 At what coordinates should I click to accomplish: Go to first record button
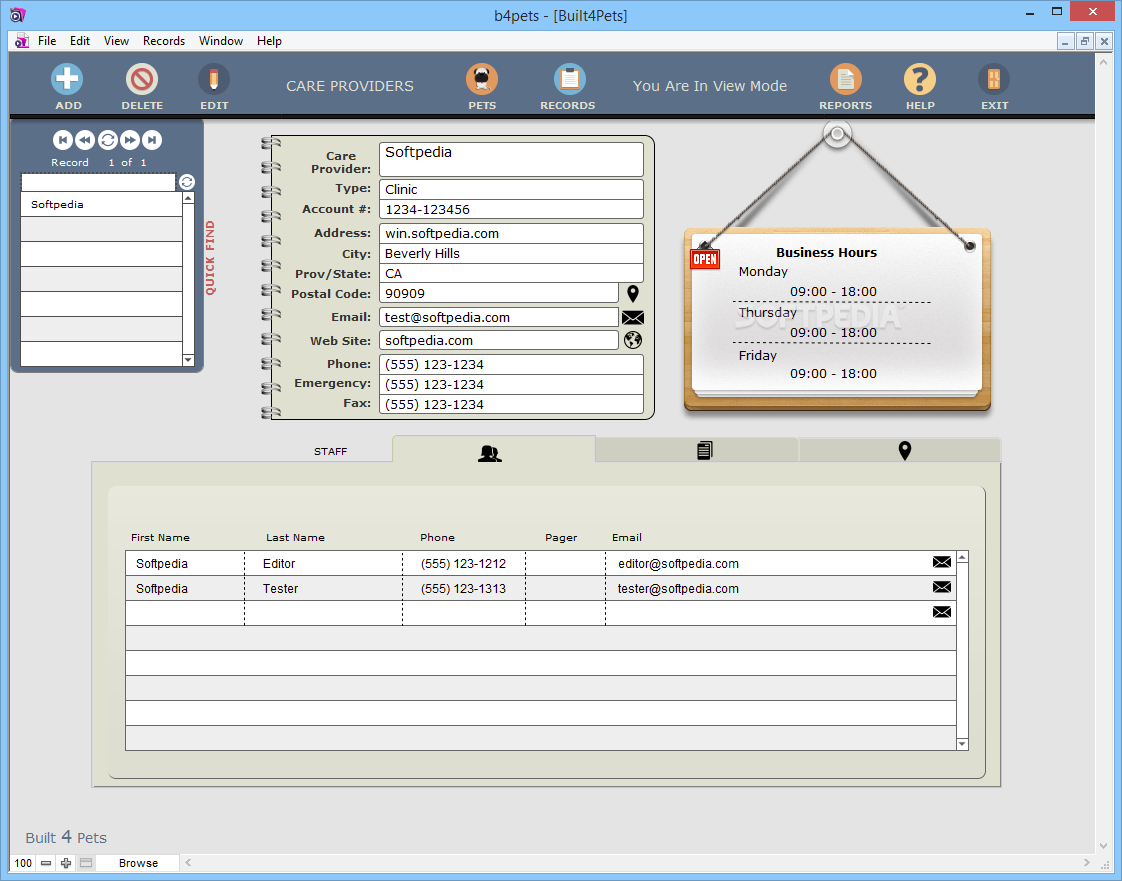pyautogui.click(x=62, y=140)
